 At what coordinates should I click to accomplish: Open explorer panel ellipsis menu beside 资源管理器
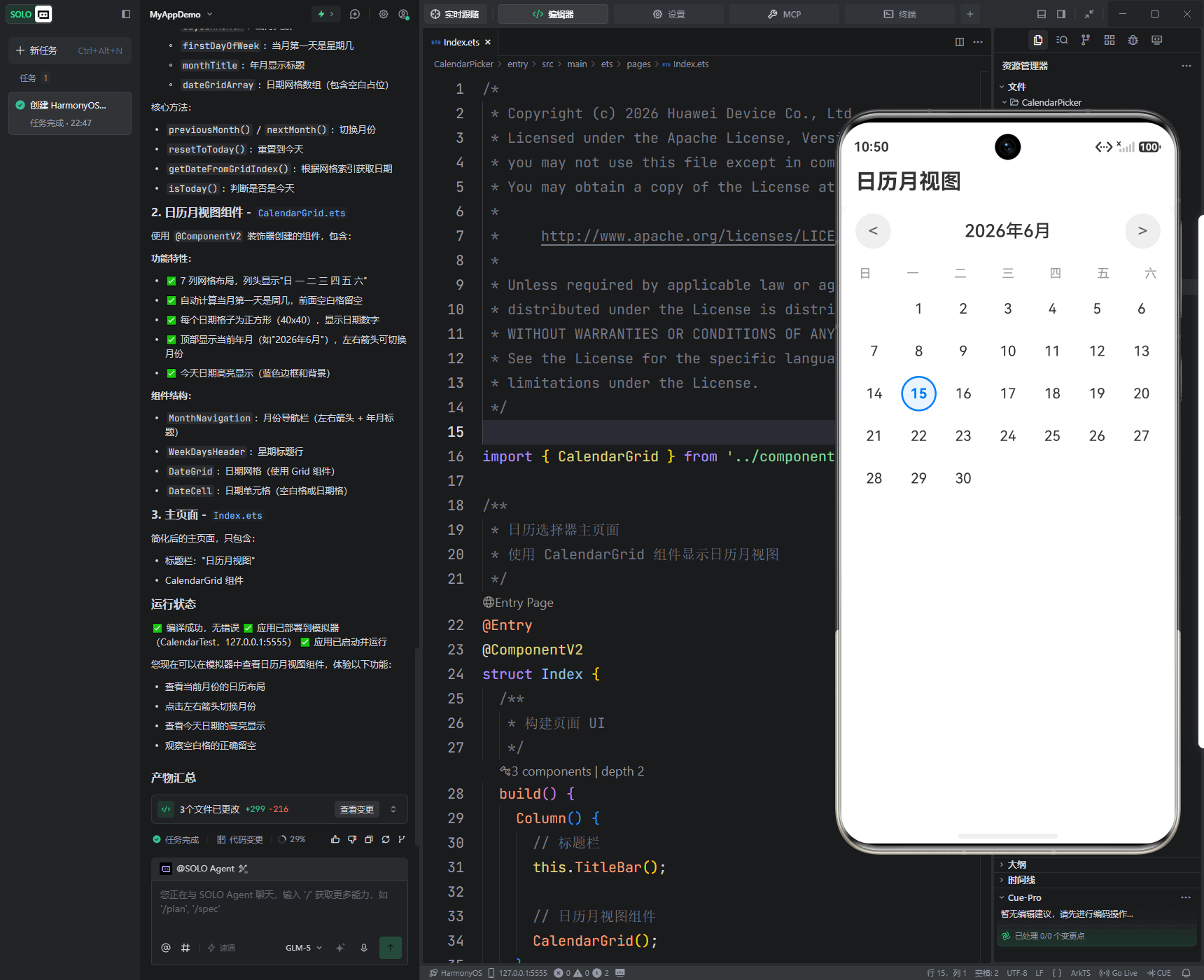1186,66
